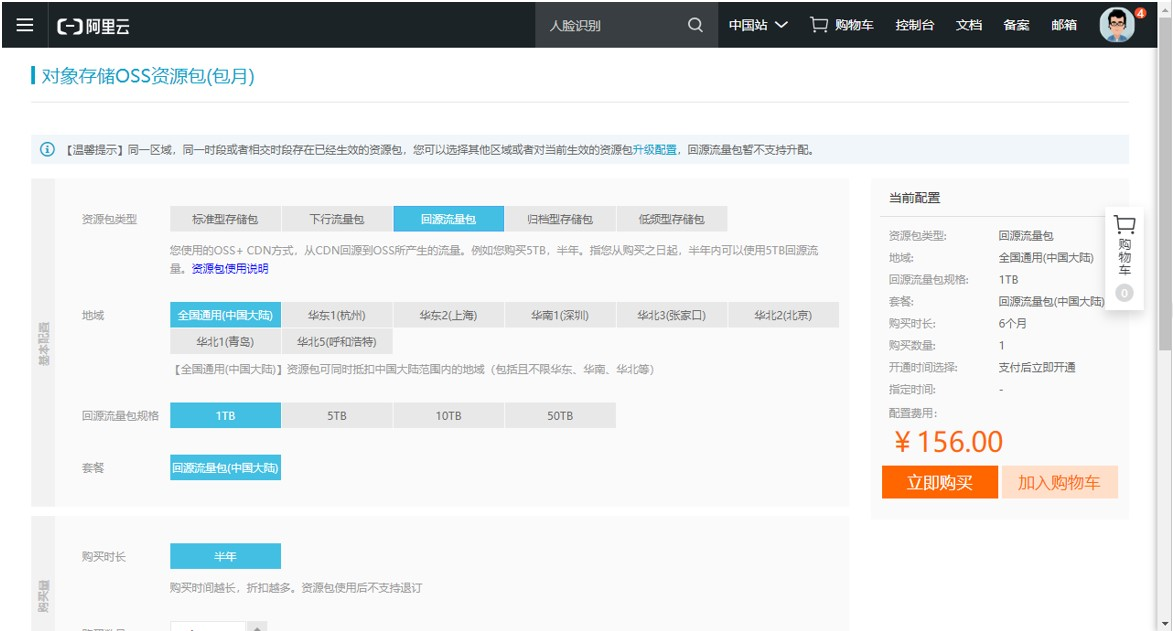Open 备案 in the top navigation
1173x631 pixels.
[1016, 25]
